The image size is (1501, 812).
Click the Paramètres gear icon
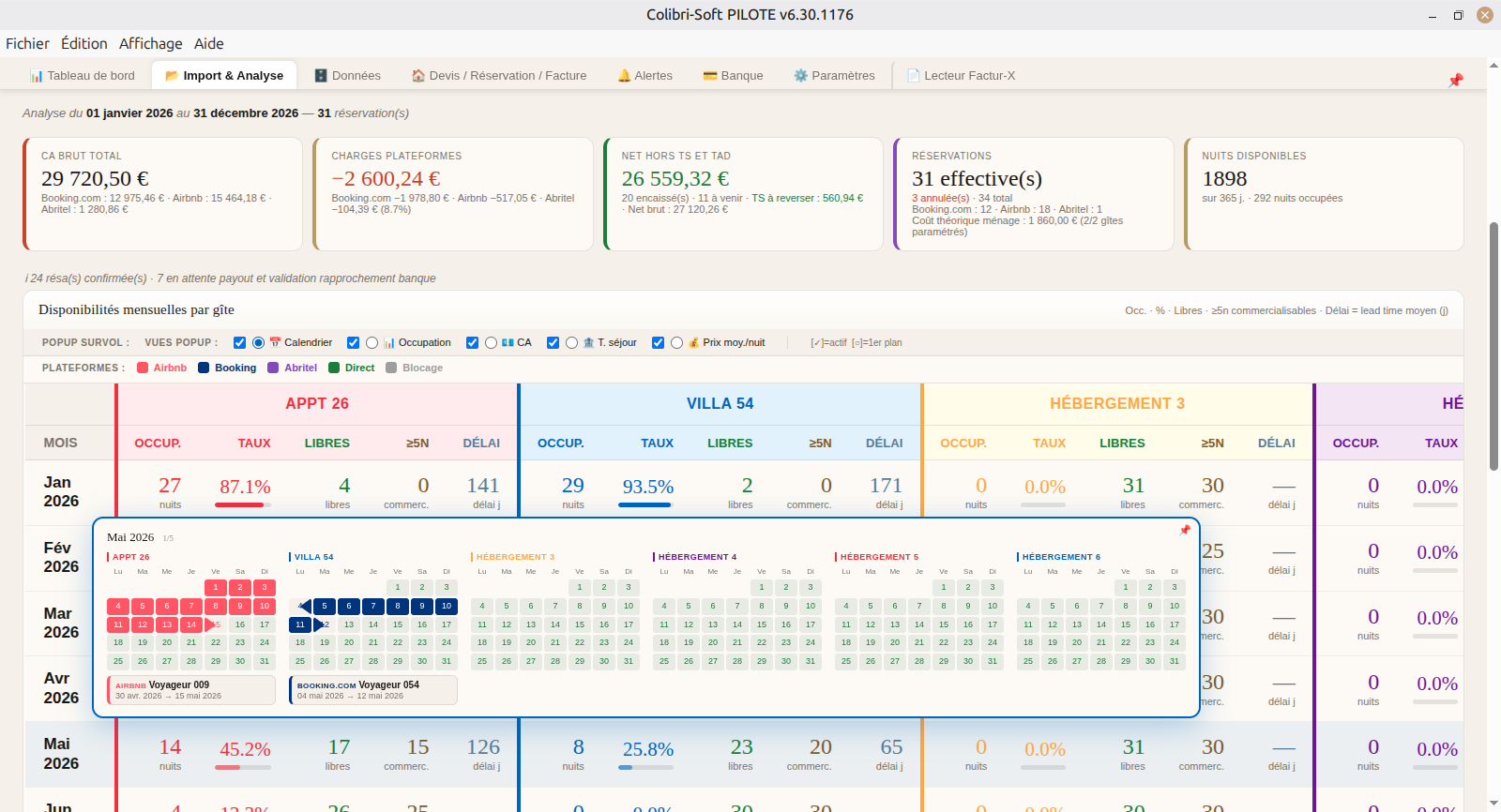800,76
